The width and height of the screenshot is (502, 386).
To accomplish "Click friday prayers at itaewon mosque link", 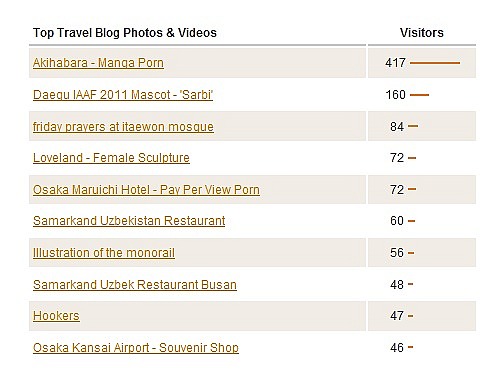I will click(x=123, y=127).
